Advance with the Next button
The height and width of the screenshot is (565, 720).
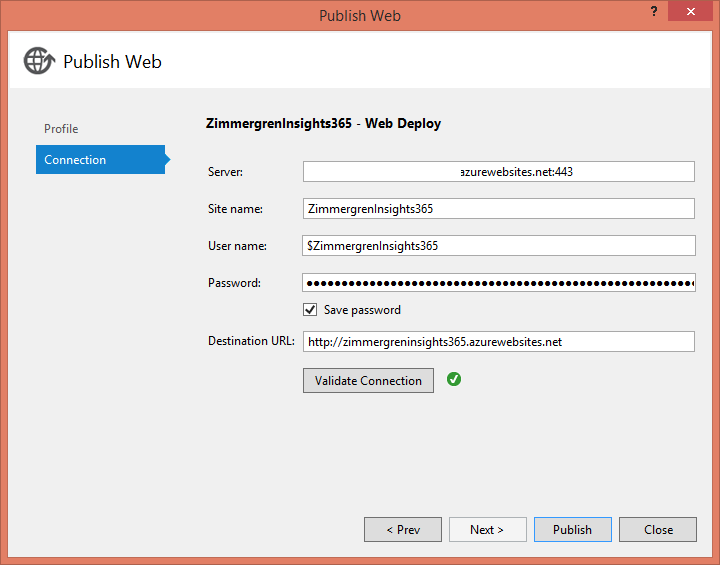click(x=487, y=530)
